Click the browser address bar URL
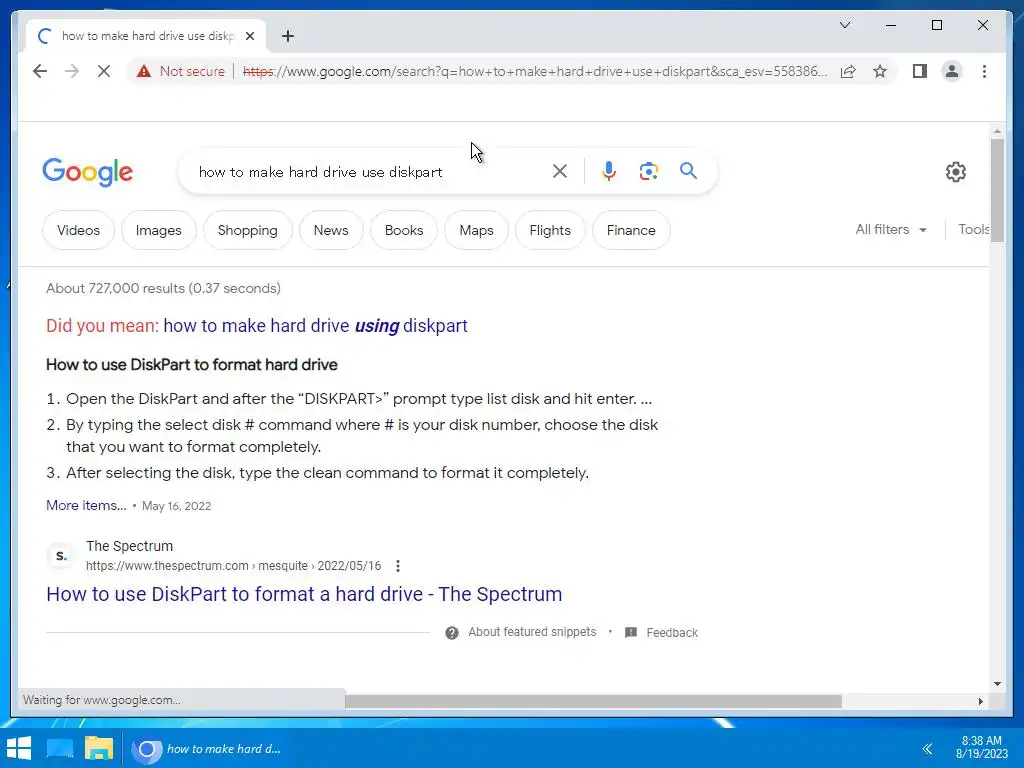Image resolution: width=1024 pixels, height=768 pixels. tap(535, 71)
